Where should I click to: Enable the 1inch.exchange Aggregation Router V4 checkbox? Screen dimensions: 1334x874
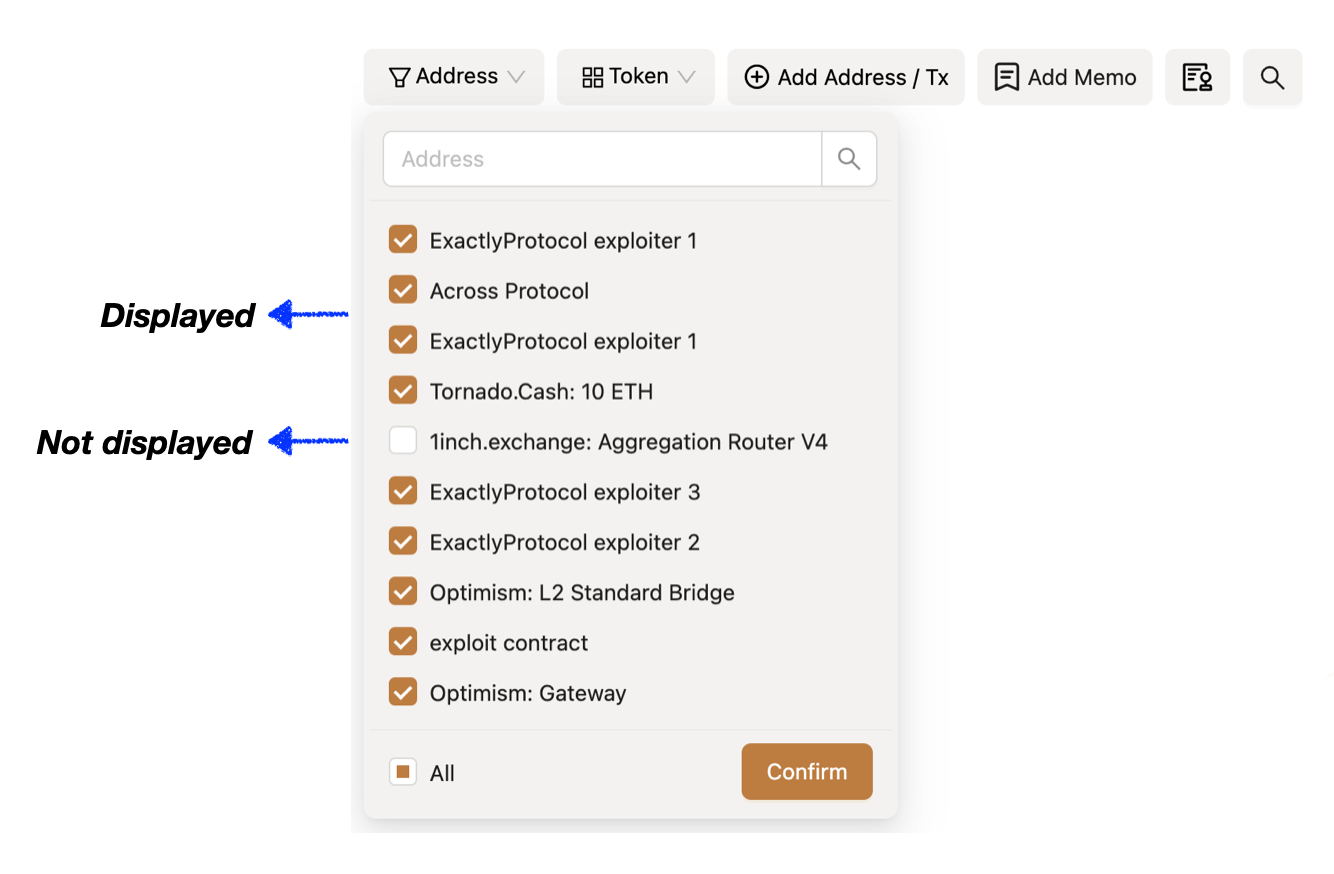click(x=403, y=441)
